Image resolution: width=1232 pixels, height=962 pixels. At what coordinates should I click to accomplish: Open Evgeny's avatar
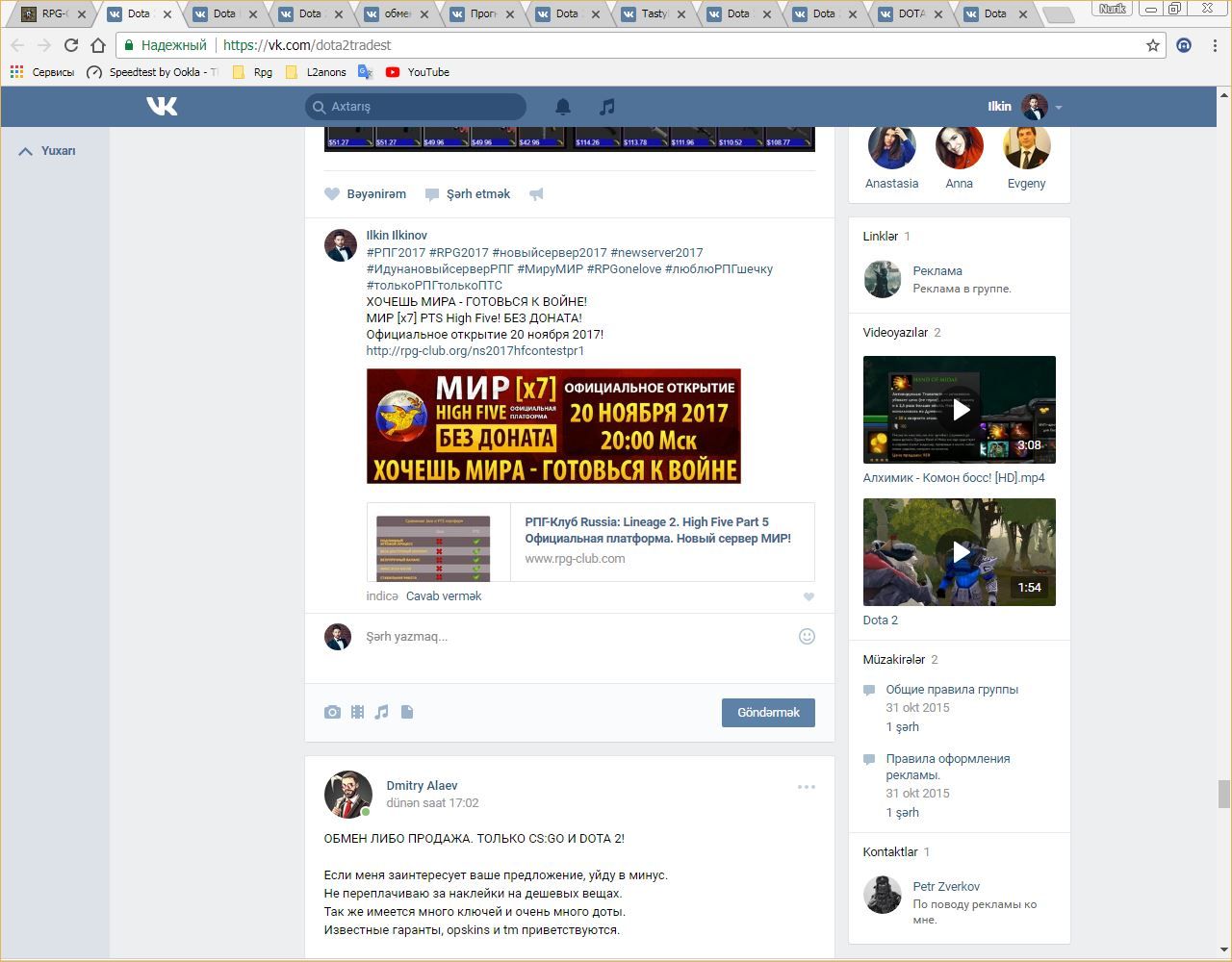(1026, 145)
